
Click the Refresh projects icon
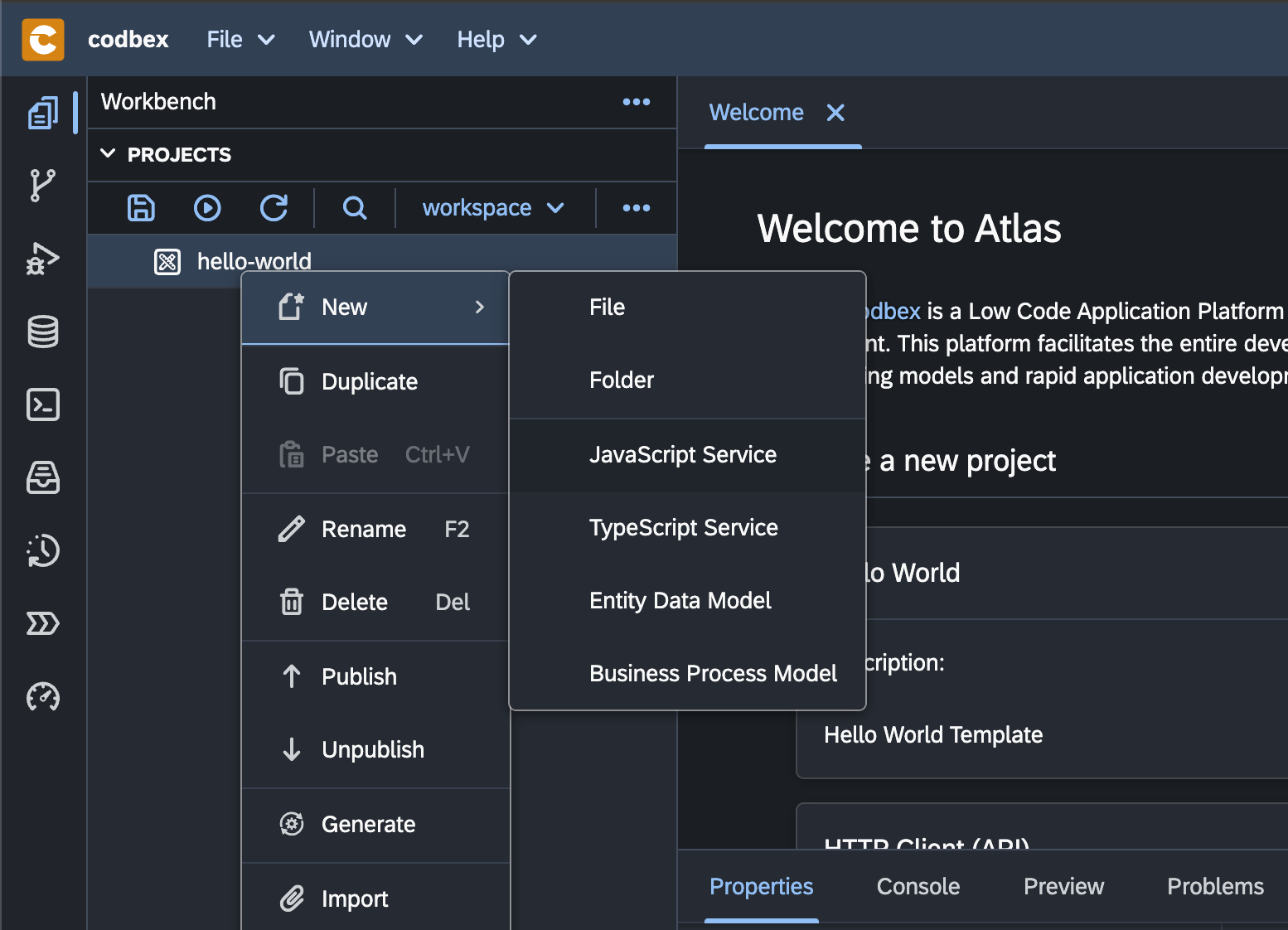pyautogui.click(x=274, y=207)
